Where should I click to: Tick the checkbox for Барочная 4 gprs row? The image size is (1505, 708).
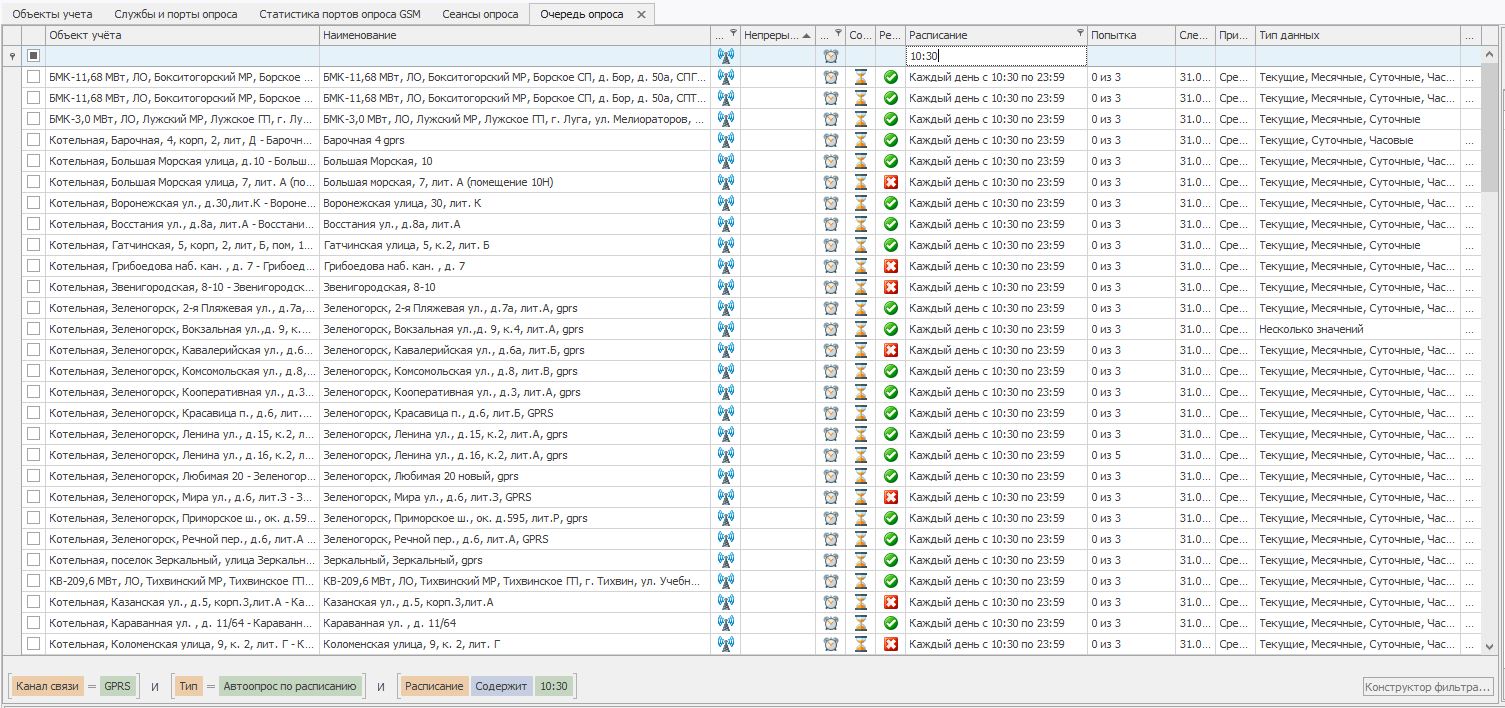click(34, 140)
